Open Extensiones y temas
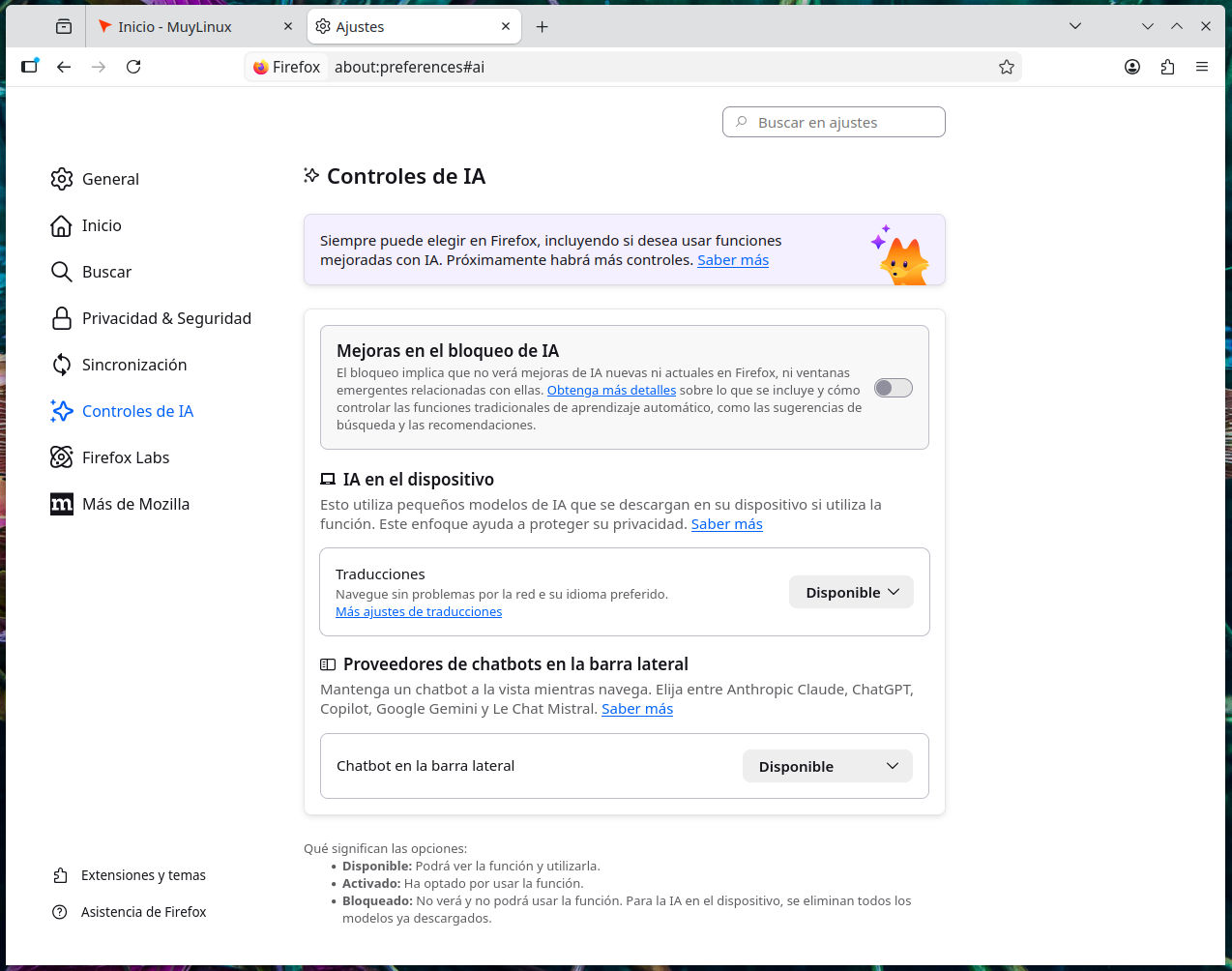Screen dimensions: 1232x971 [143, 875]
